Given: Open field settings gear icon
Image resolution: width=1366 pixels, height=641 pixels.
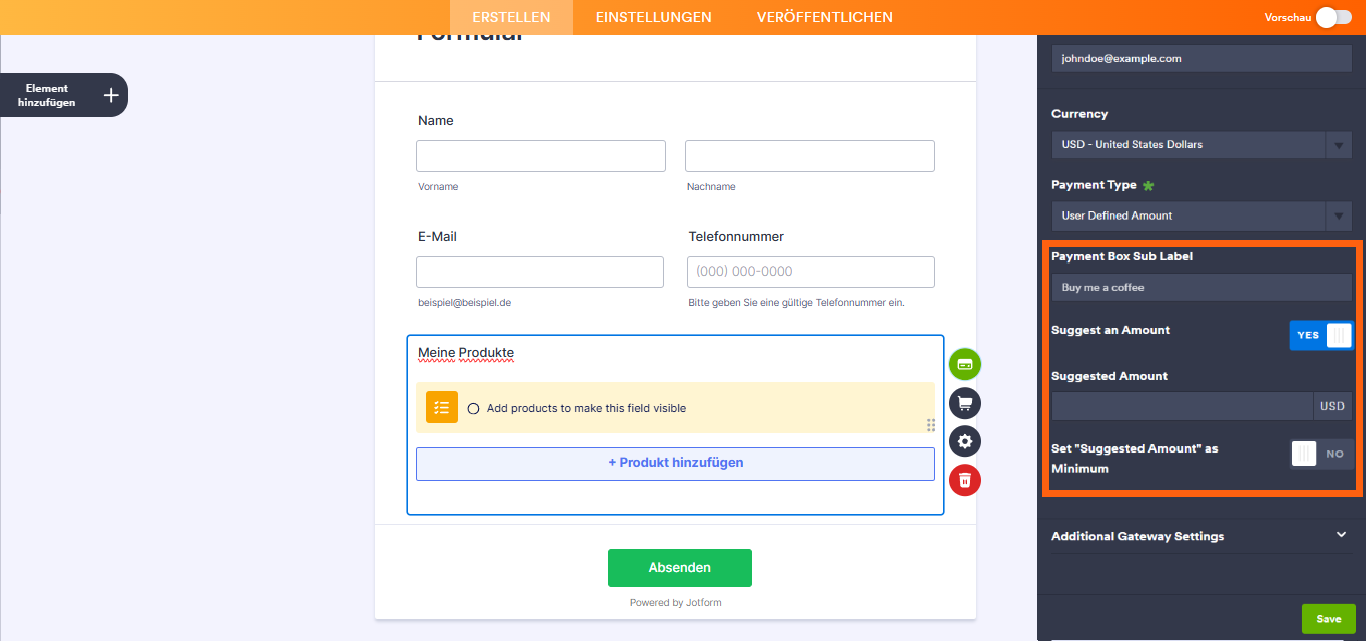Looking at the screenshot, I should [x=965, y=441].
